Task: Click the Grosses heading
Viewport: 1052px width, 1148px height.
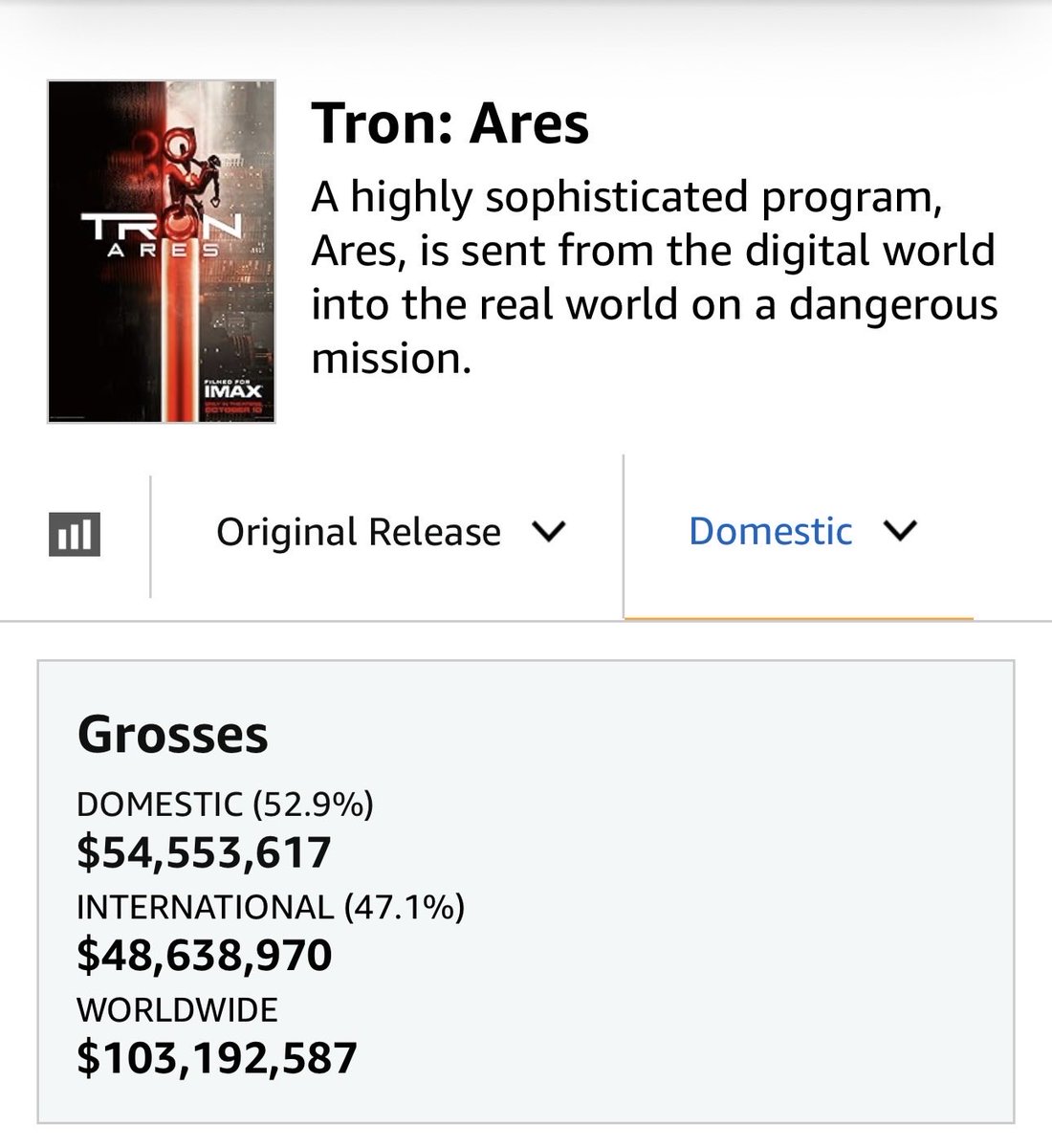Action: 172,735
